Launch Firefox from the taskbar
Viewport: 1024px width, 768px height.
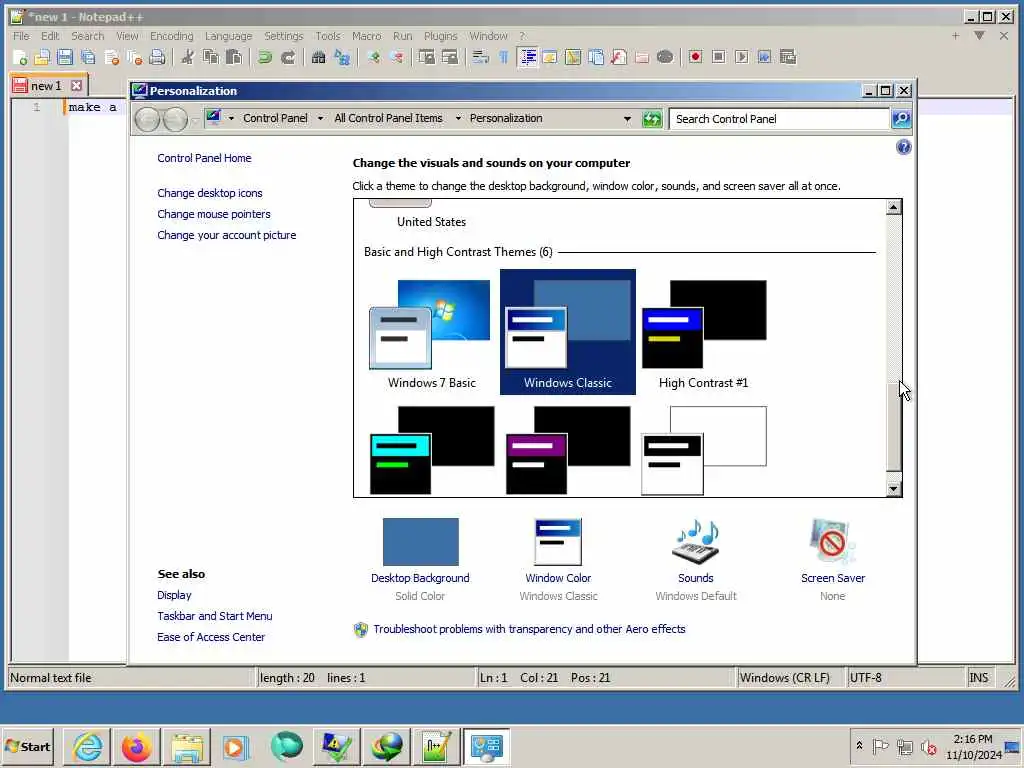click(136, 746)
